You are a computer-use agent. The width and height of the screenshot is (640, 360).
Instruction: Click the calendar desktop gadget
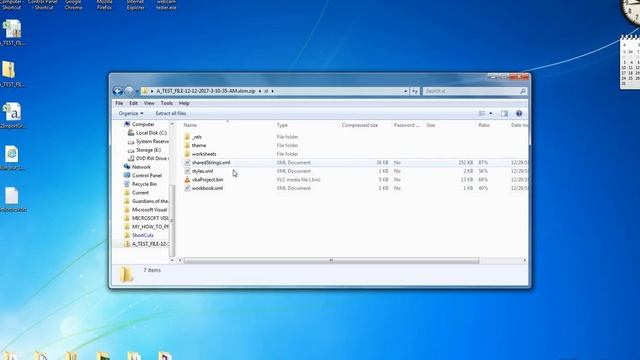[630, 62]
